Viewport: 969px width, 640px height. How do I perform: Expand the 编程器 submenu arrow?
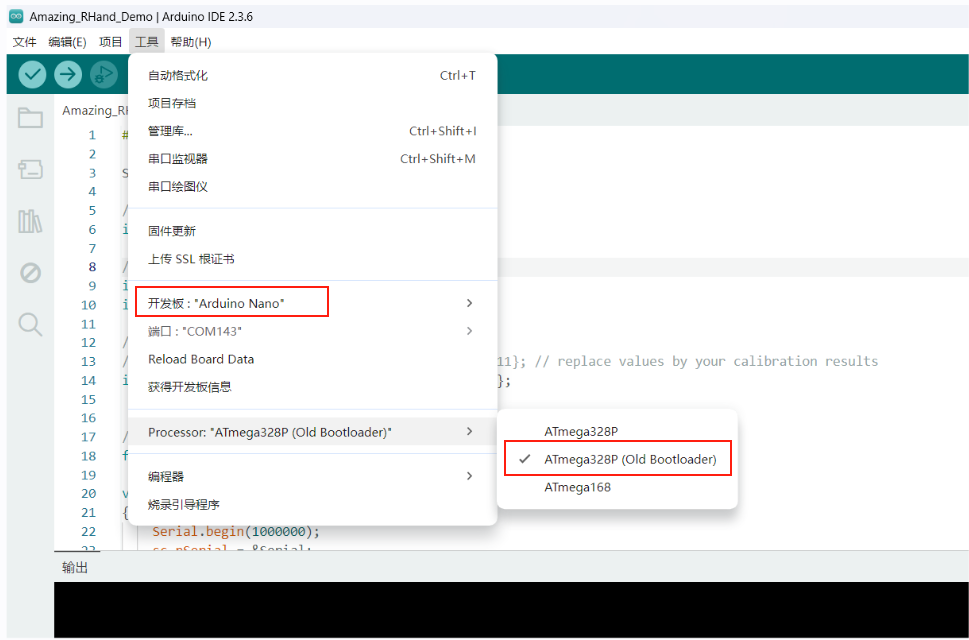(469, 476)
